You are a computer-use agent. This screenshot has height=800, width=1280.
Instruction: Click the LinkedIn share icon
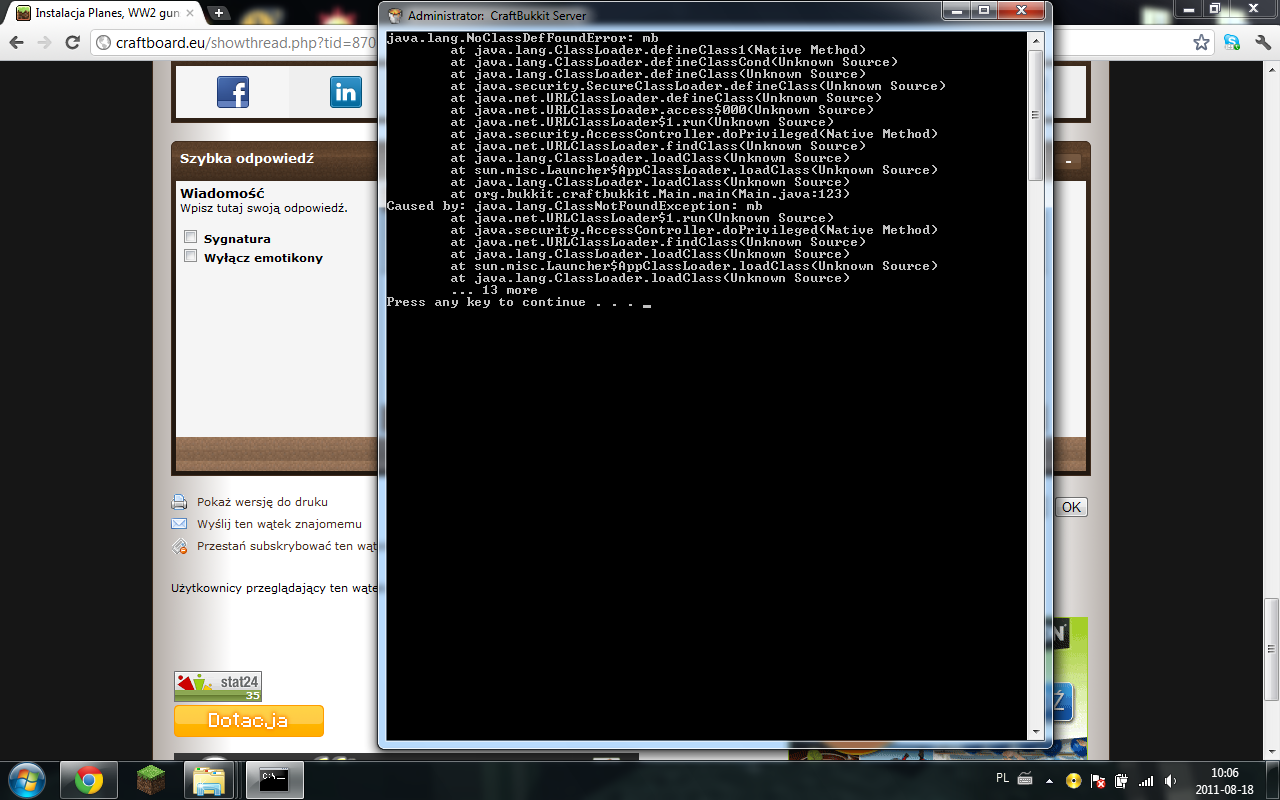[x=346, y=92]
